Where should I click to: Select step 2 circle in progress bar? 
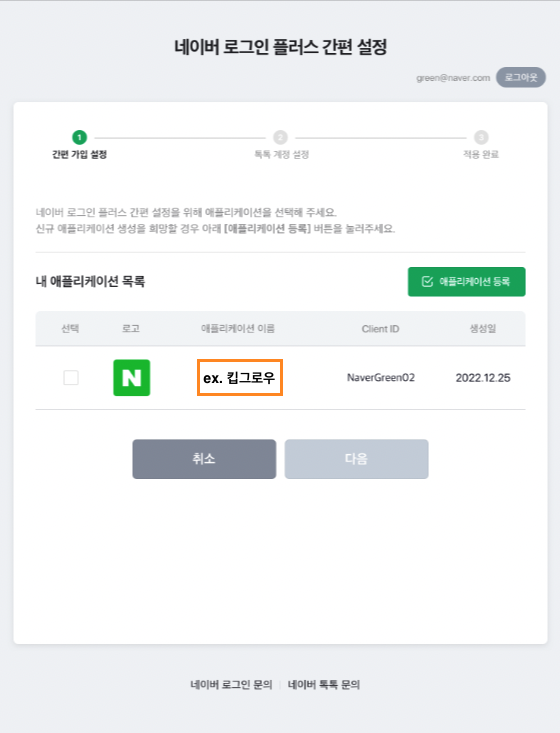280,137
